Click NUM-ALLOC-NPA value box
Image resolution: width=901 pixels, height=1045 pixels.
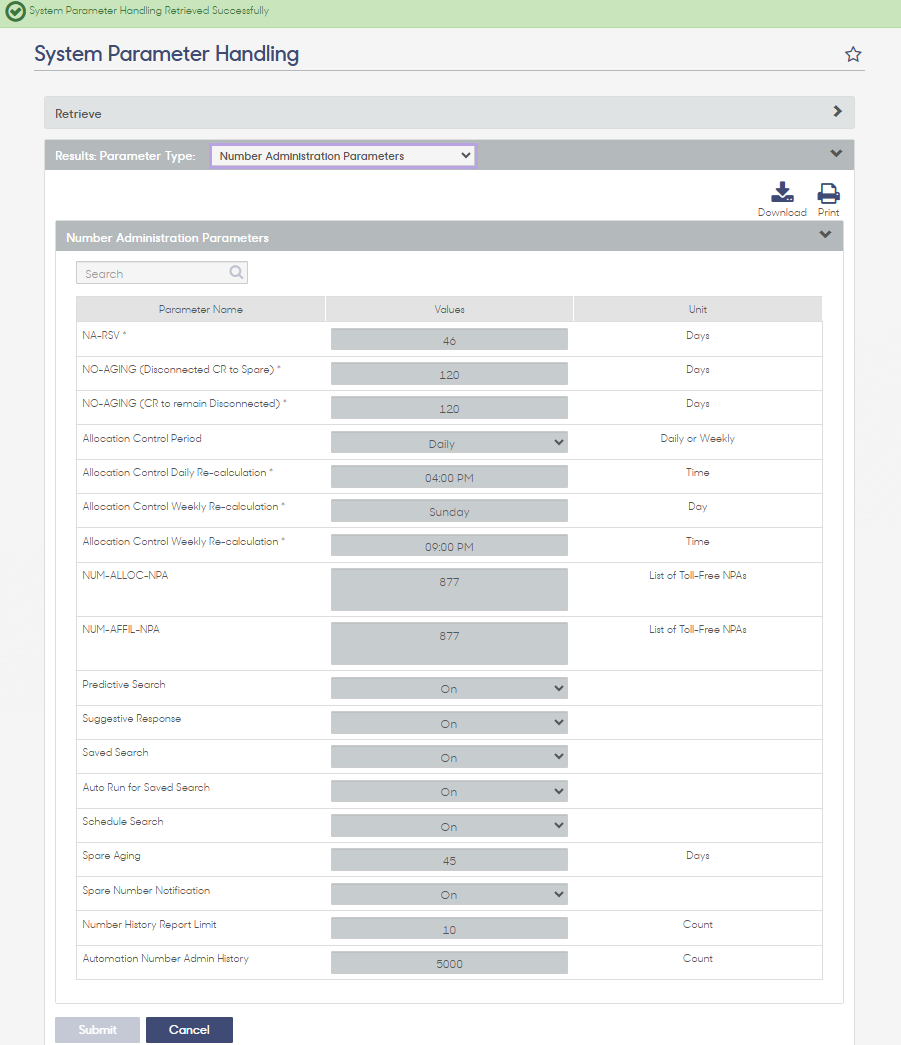tap(449, 590)
